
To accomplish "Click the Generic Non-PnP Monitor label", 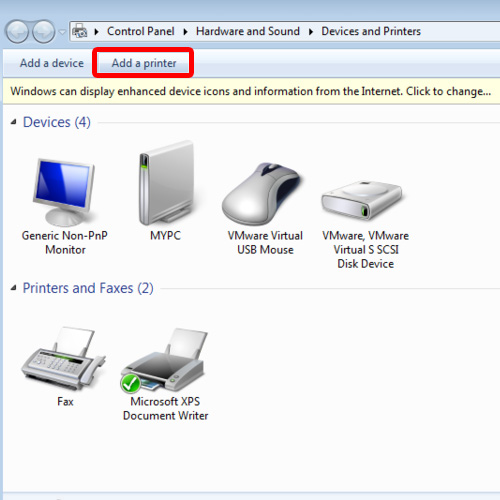I will click(65, 242).
